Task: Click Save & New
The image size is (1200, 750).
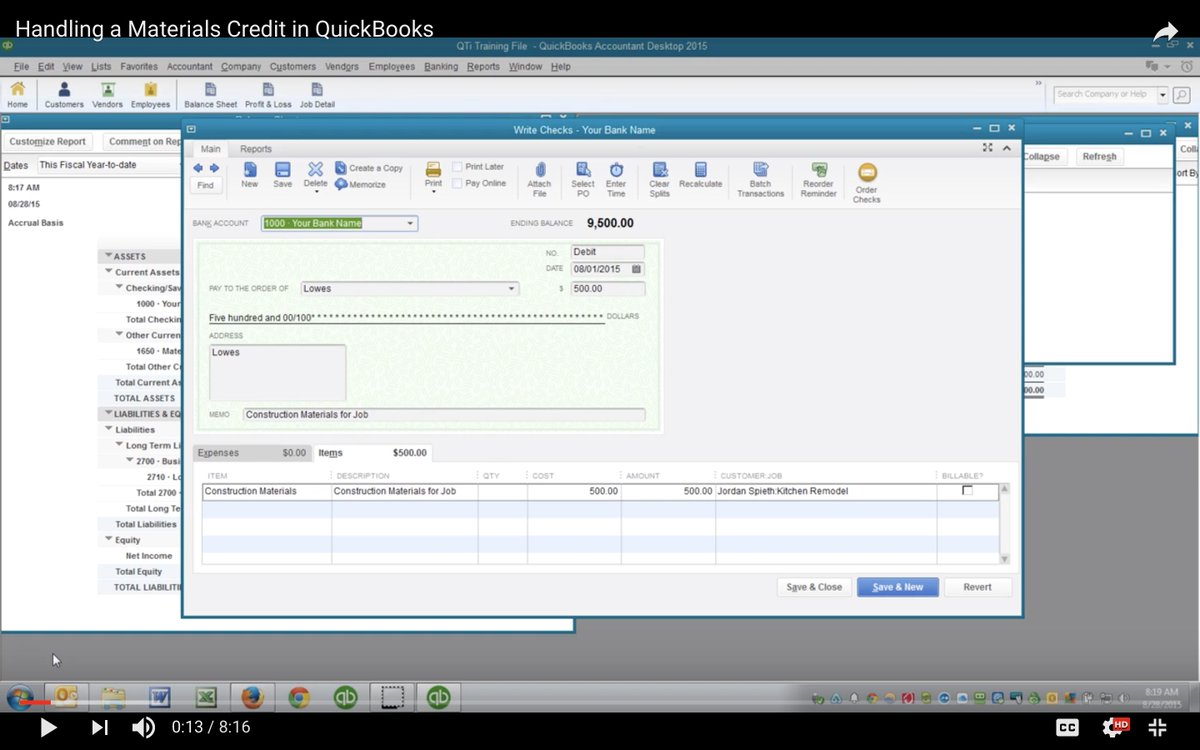Action: (x=897, y=587)
